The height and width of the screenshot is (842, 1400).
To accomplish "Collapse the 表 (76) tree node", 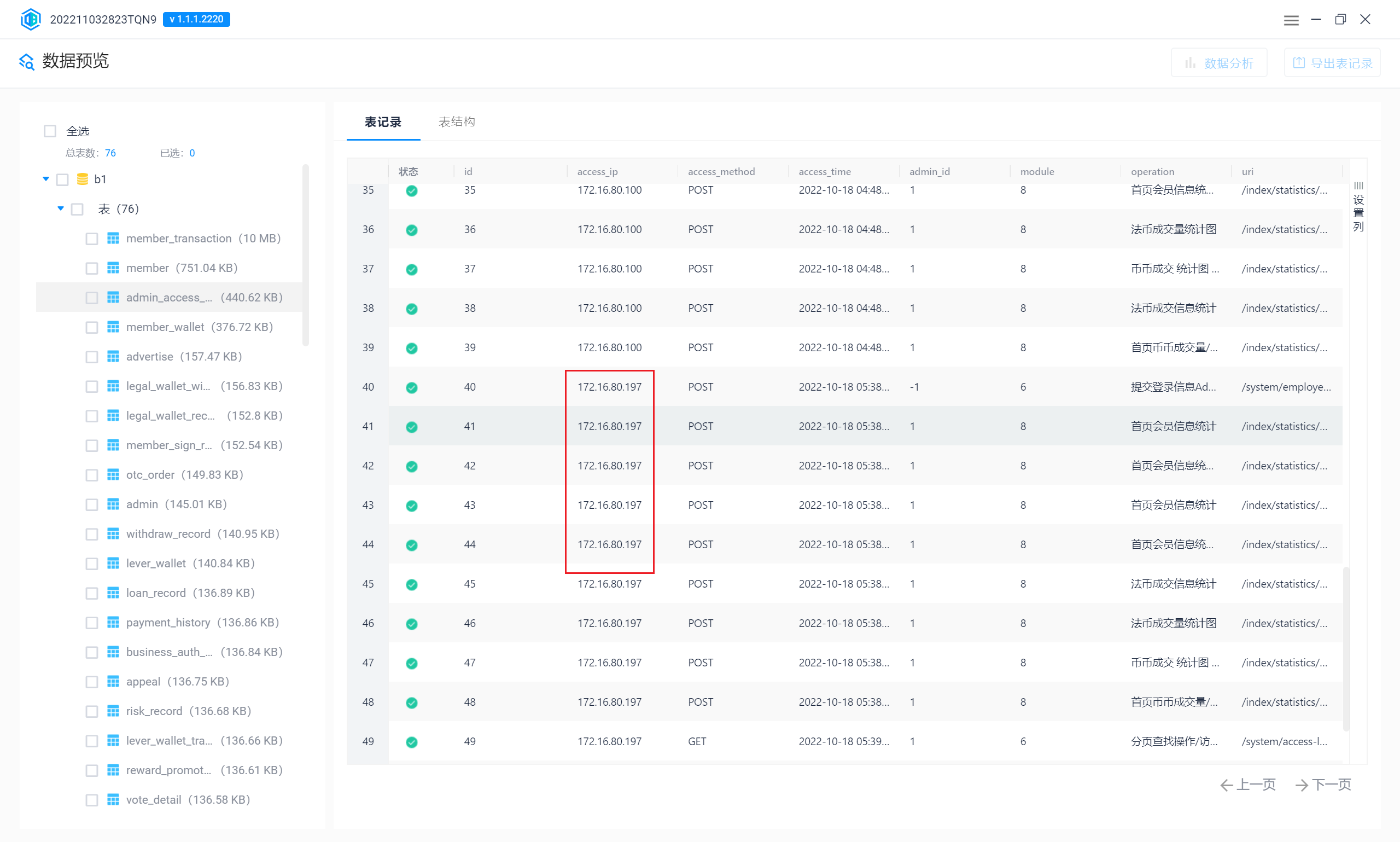I will [x=61, y=208].
